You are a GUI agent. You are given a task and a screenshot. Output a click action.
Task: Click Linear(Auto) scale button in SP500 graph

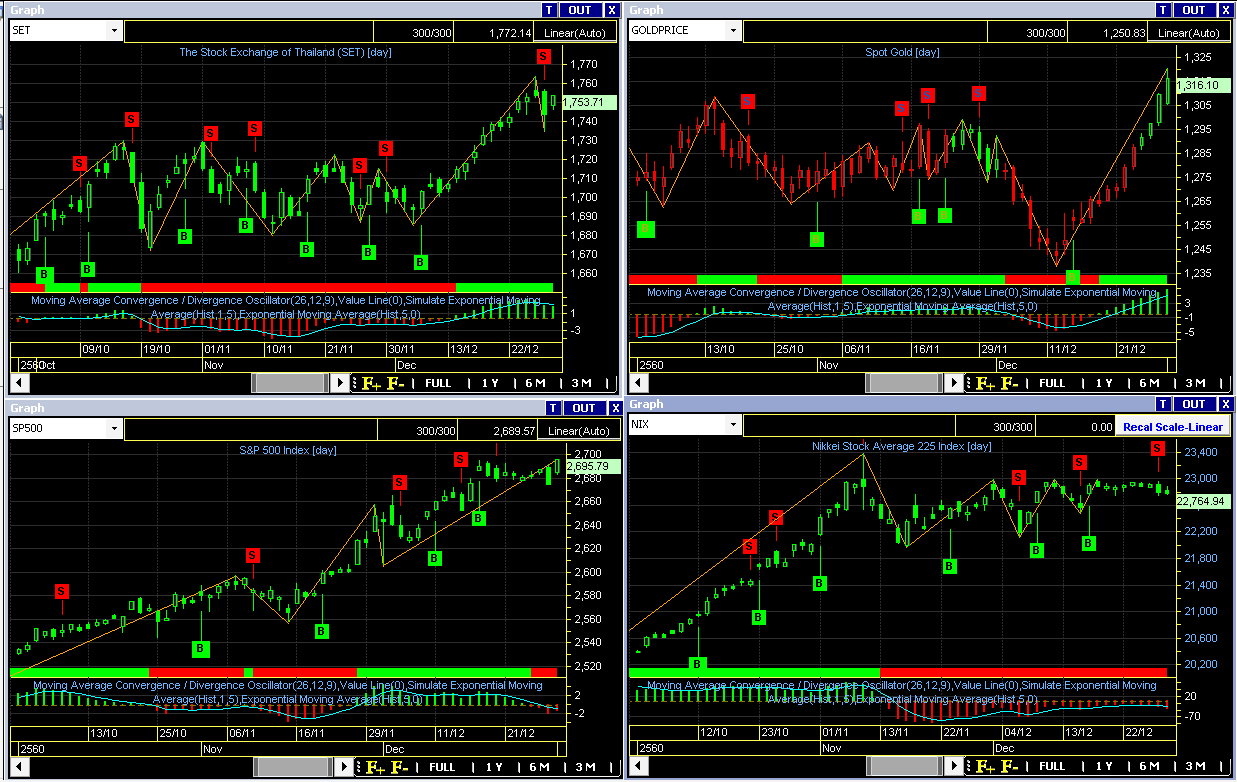[x=578, y=431]
